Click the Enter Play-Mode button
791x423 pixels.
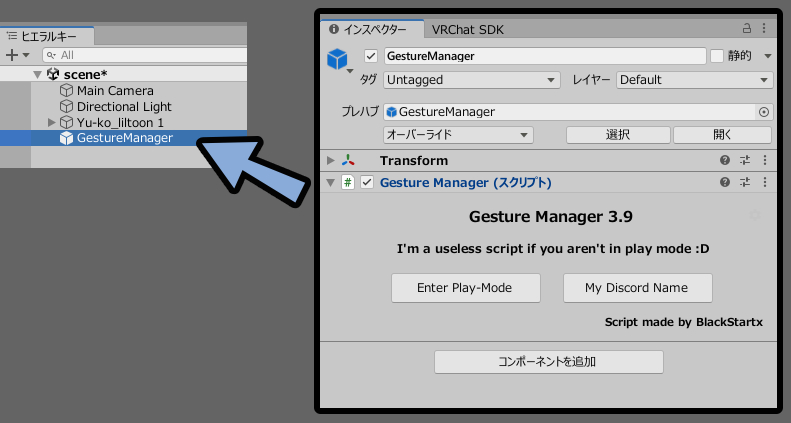click(466, 288)
